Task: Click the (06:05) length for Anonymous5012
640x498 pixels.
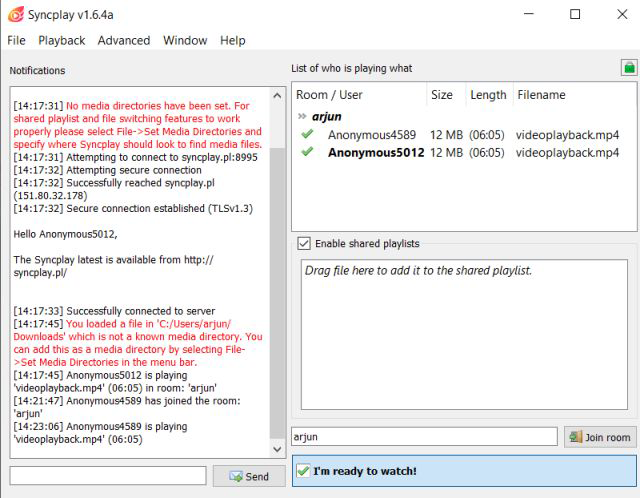Action: point(487,153)
